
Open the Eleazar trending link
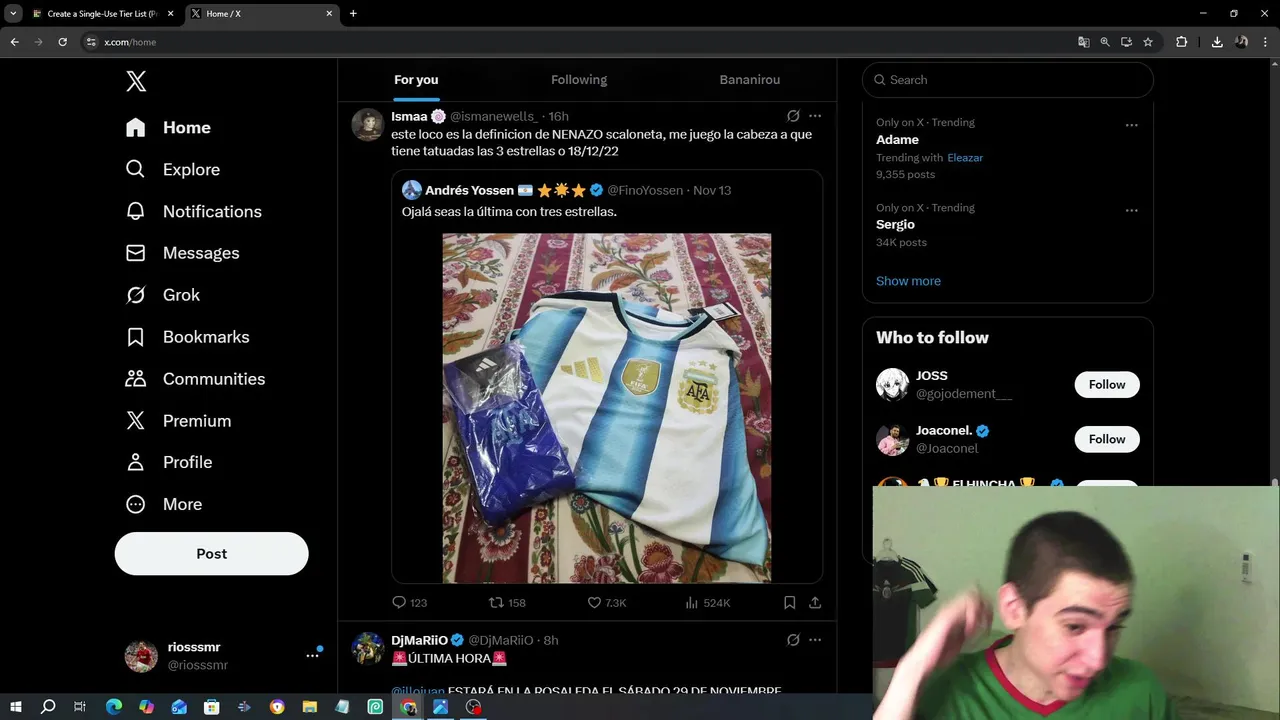point(965,158)
